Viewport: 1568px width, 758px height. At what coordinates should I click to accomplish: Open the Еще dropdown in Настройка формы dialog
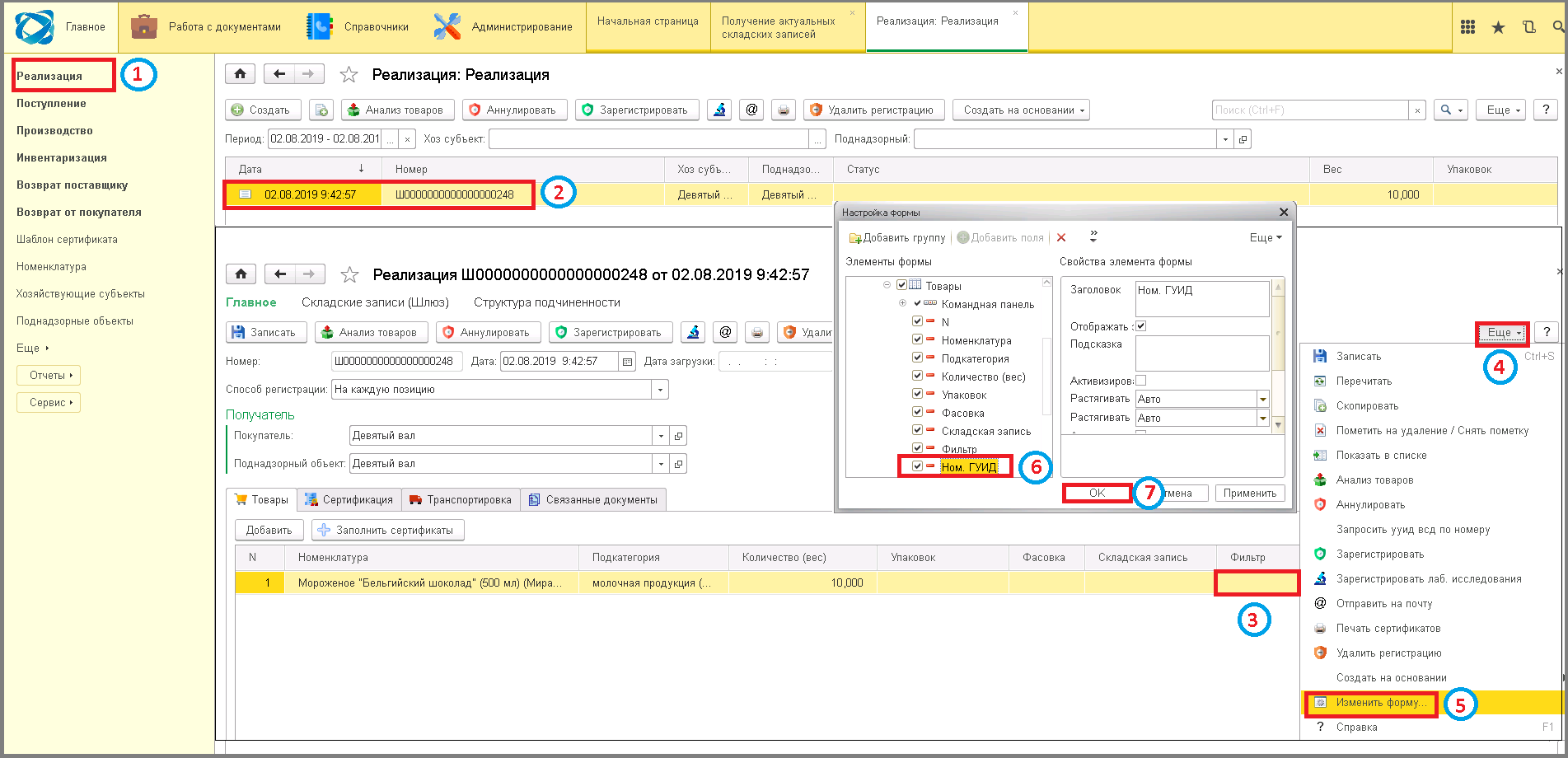(x=1266, y=237)
